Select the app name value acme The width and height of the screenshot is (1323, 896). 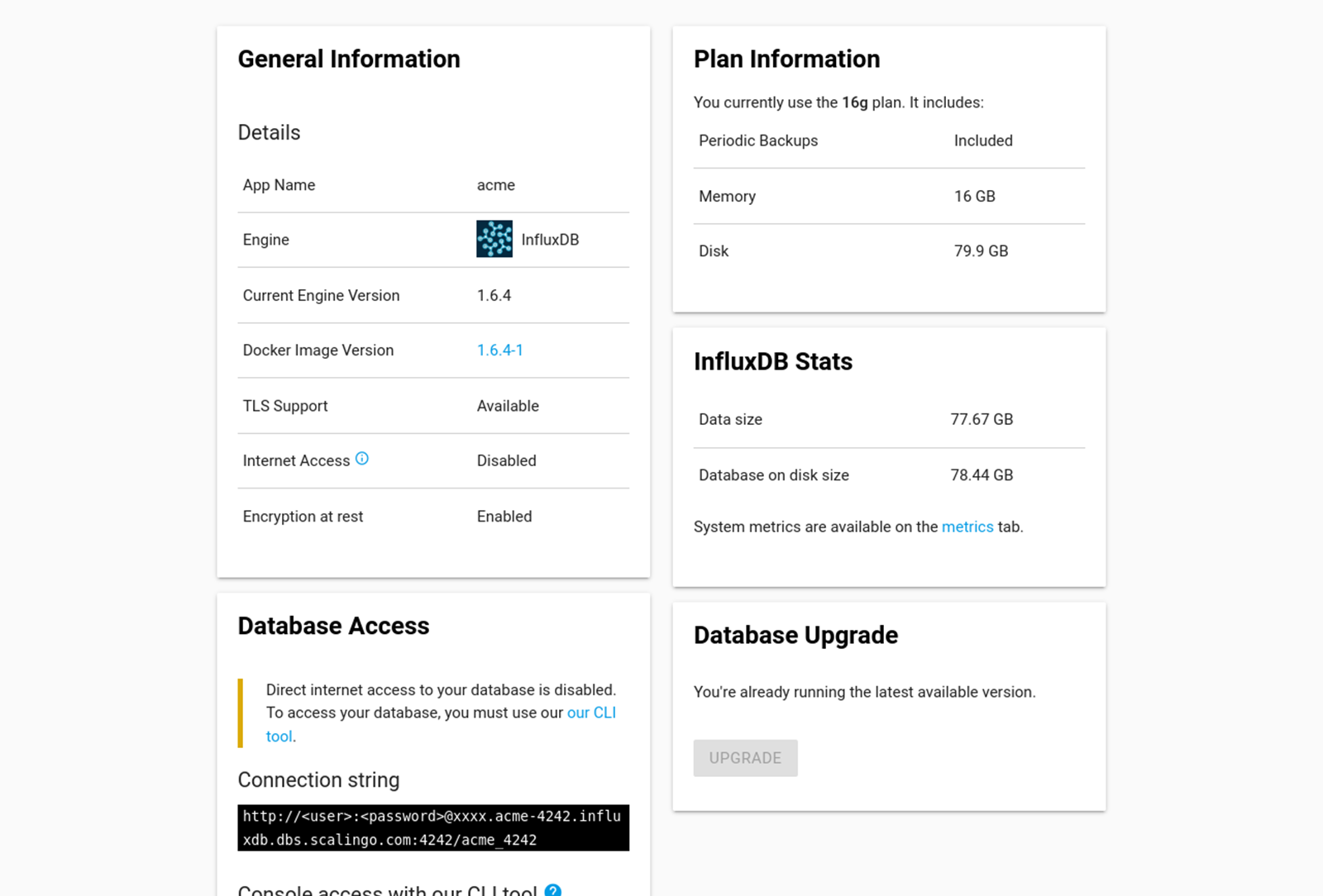click(x=495, y=185)
